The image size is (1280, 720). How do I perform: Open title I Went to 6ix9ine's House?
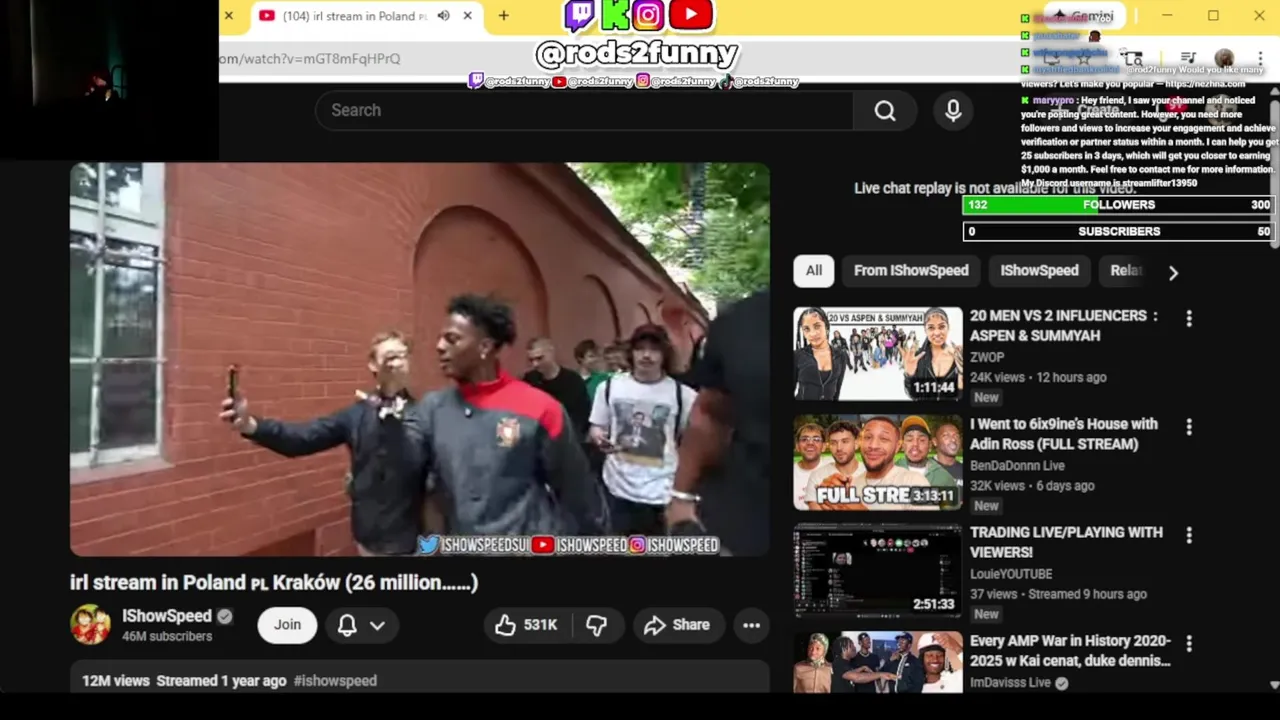(x=1064, y=434)
